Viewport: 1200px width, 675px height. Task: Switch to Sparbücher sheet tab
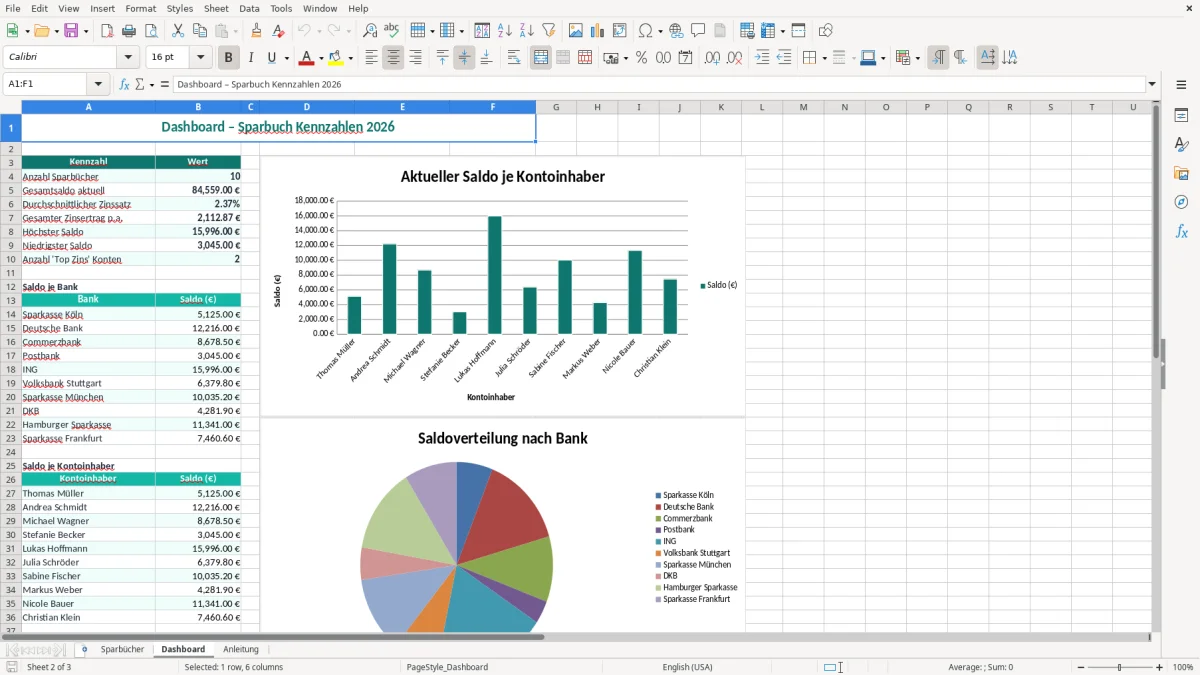[123, 650]
